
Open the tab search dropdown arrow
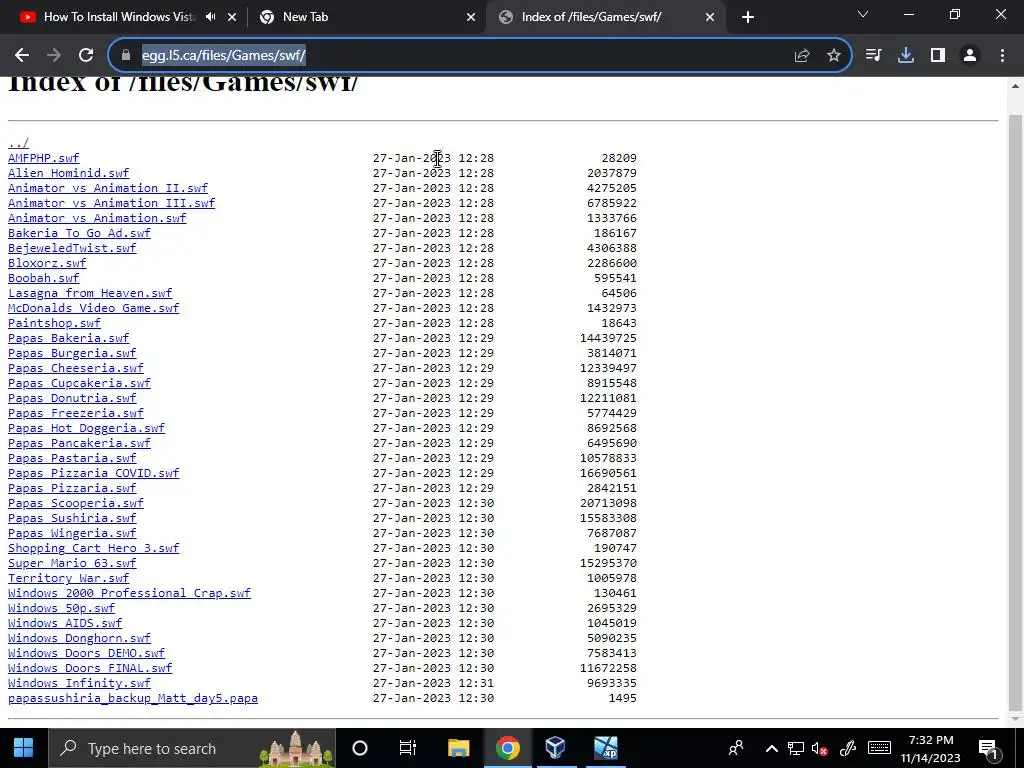click(x=863, y=14)
